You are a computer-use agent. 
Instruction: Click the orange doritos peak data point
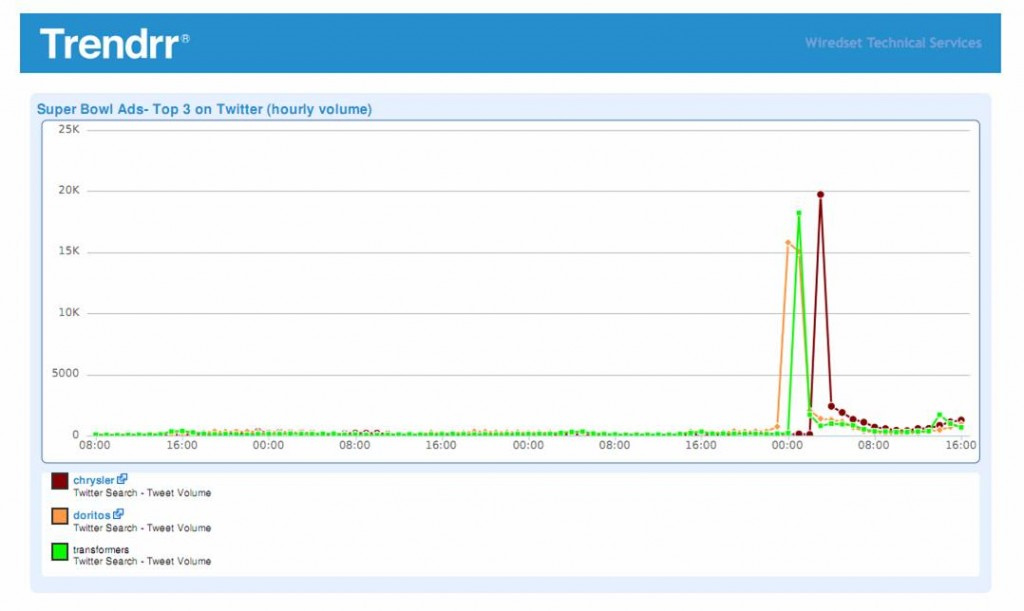click(788, 243)
